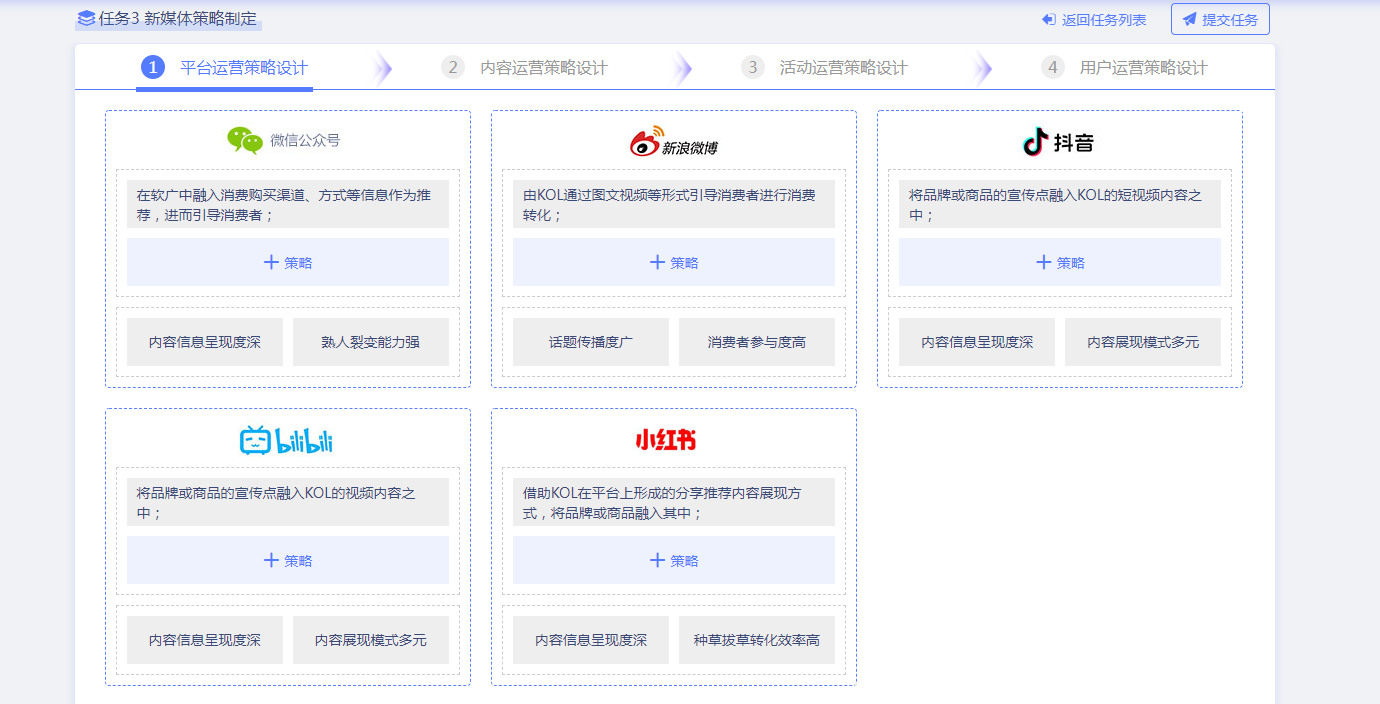Add a strategy in the 抖音 card
The image size is (1380, 704).
pos(1060,262)
